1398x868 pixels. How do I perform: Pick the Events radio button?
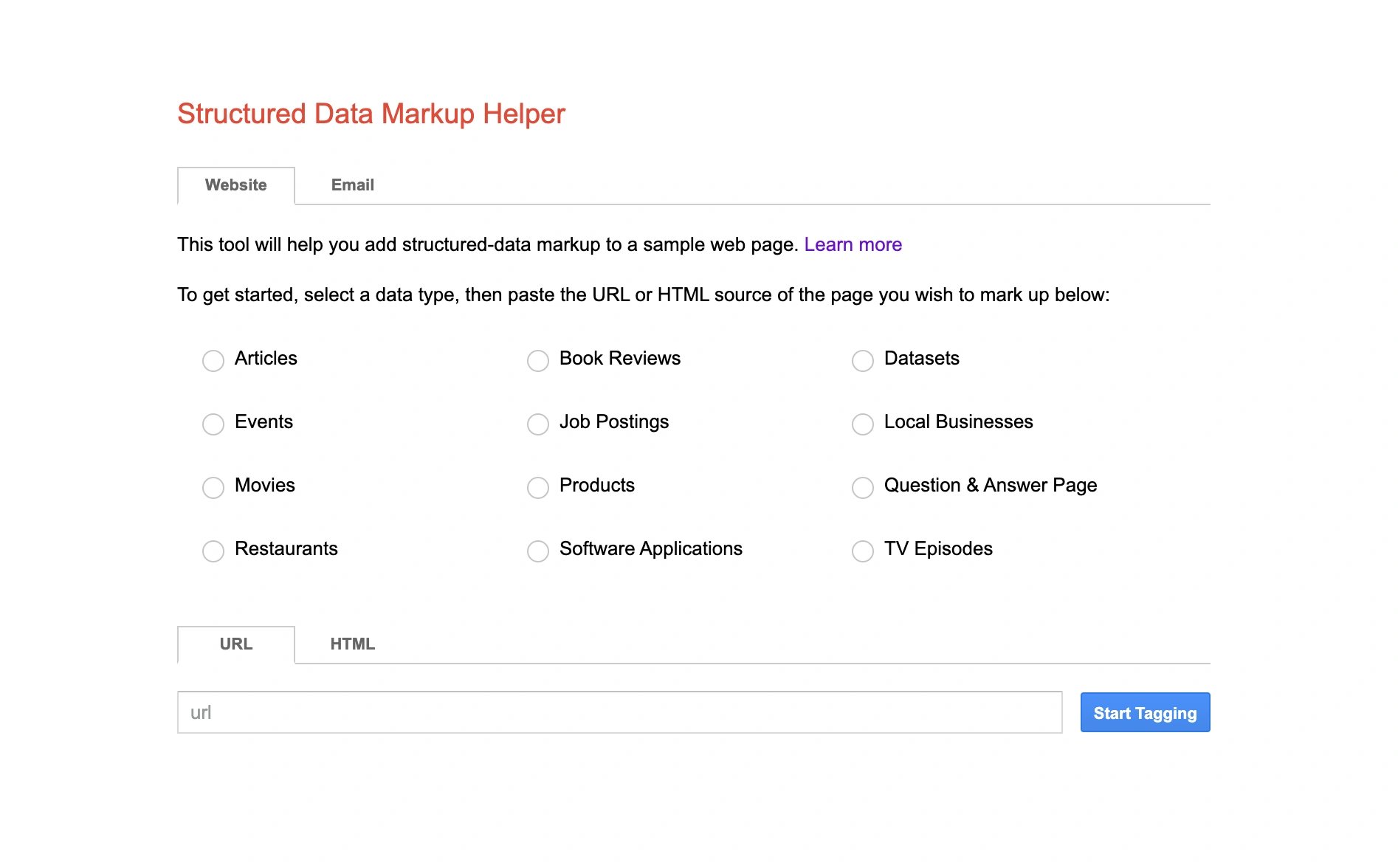coord(213,424)
